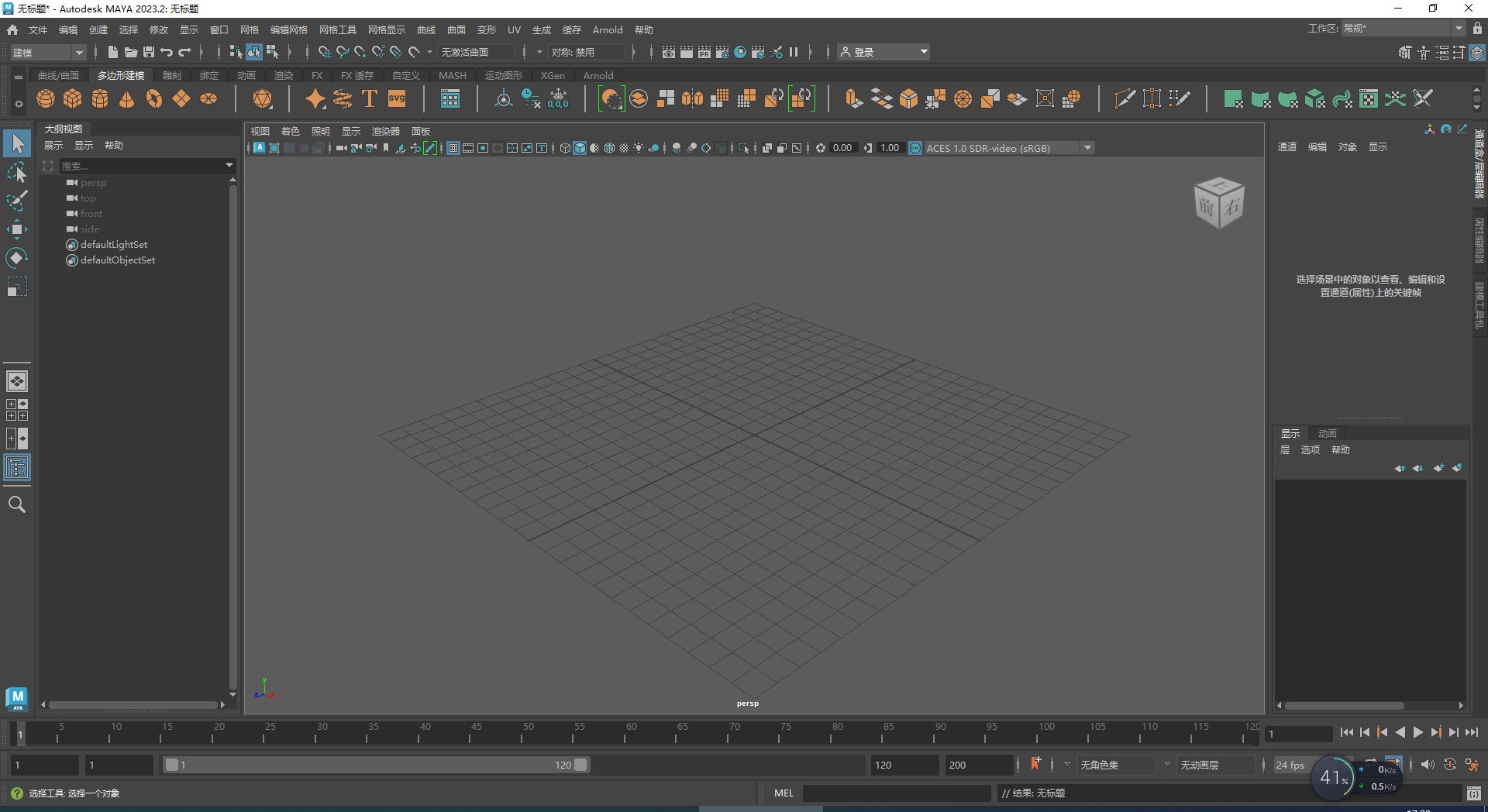Select the Lasso selection tool in the toolbox
Viewport: 1488px width, 812px height.
click(x=16, y=172)
